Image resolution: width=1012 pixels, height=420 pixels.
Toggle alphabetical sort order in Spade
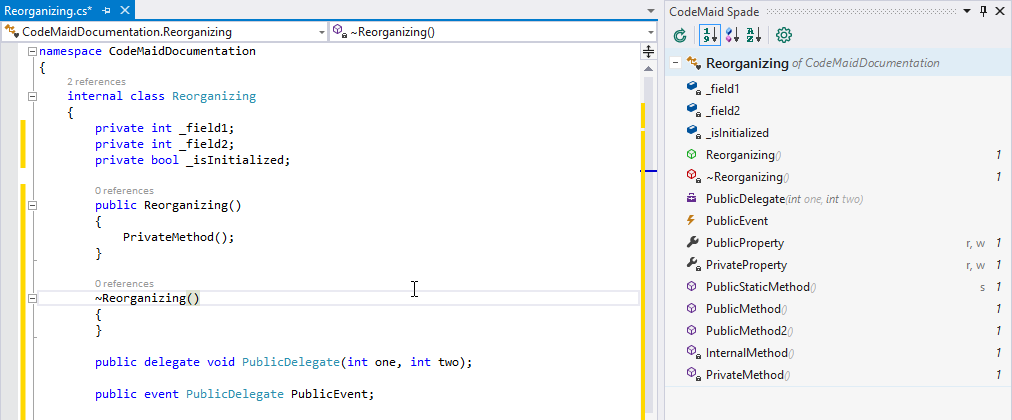753,35
